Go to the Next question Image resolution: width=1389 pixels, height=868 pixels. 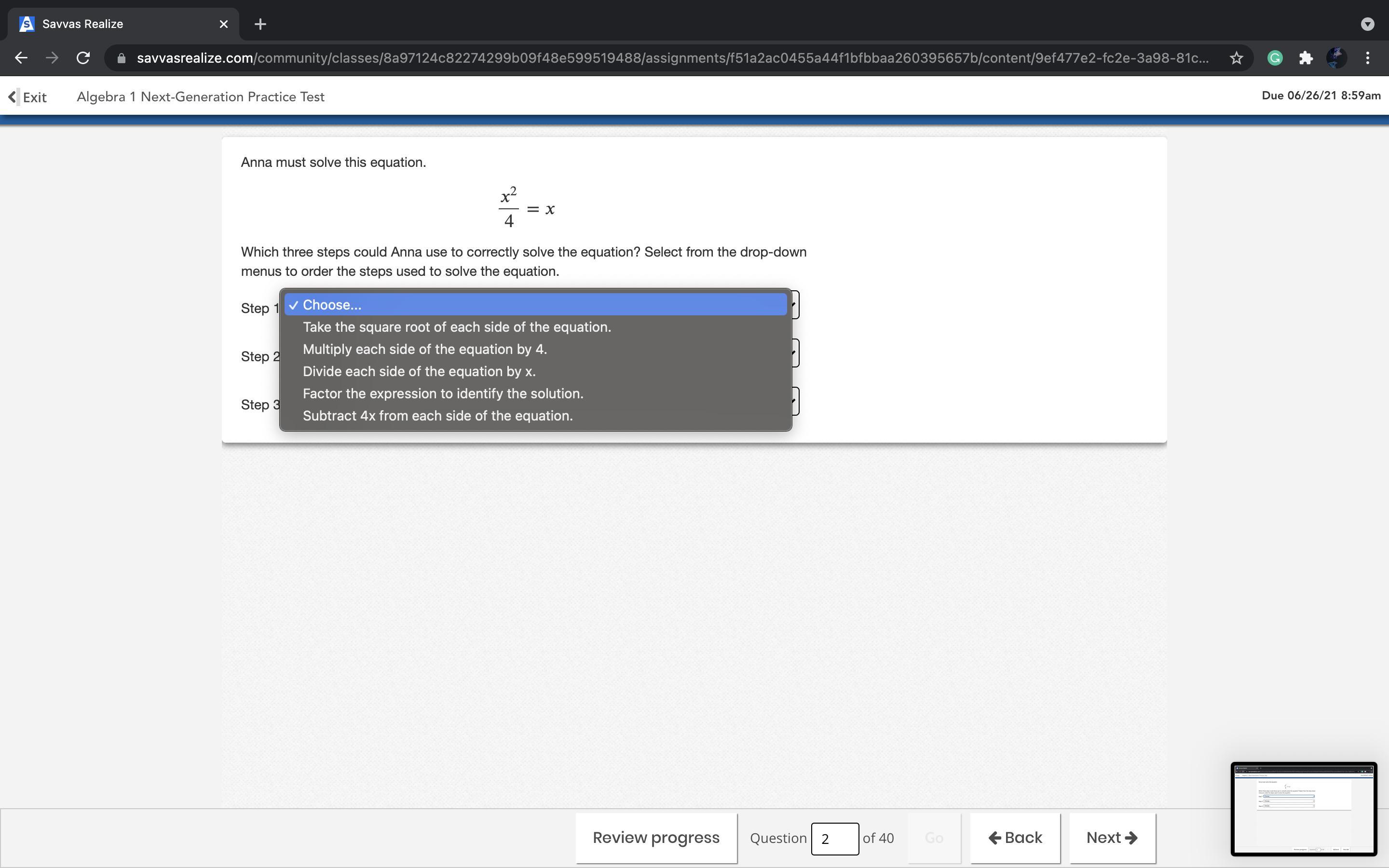point(1111,838)
